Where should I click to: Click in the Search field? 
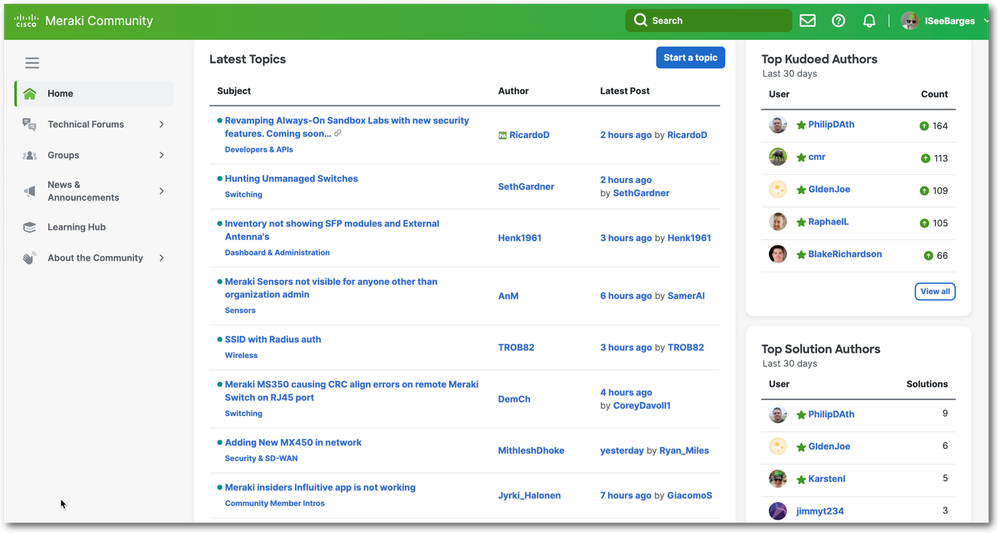tap(708, 20)
